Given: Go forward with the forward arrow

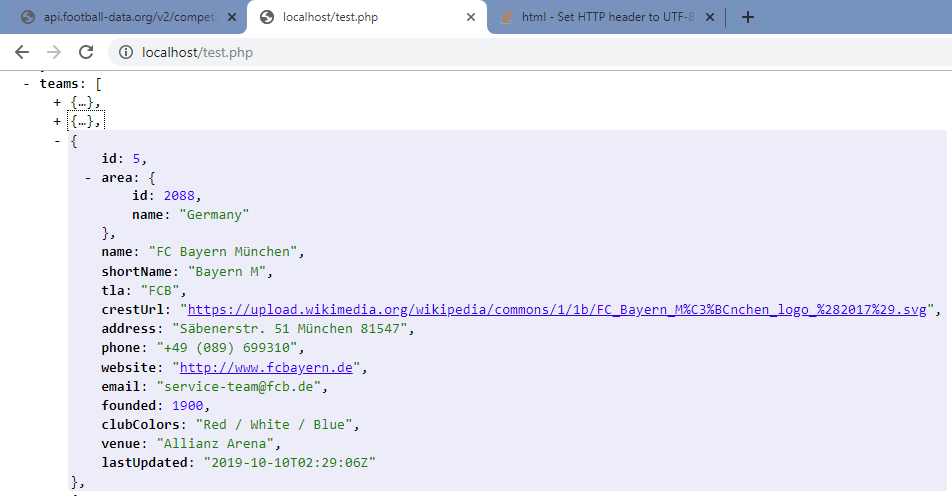Looking at the screenshot, I should tap(54, 52).
